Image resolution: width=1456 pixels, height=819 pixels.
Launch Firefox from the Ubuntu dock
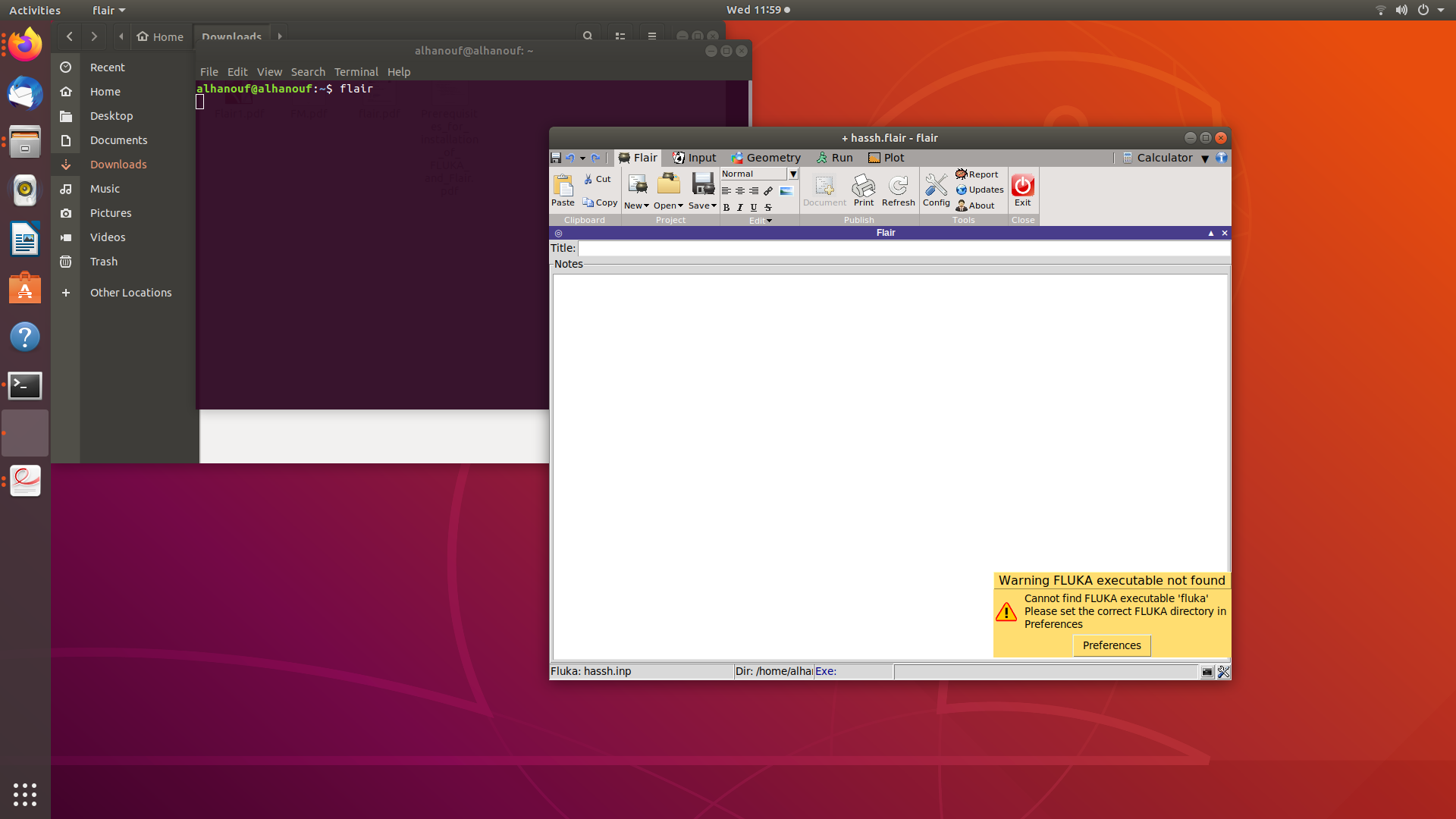pos(25,45)
